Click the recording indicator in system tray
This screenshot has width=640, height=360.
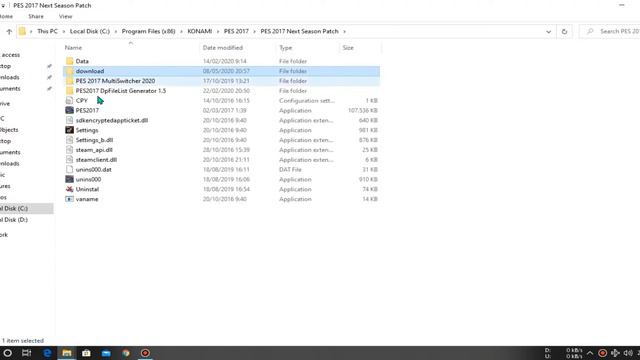click(602, 353)
